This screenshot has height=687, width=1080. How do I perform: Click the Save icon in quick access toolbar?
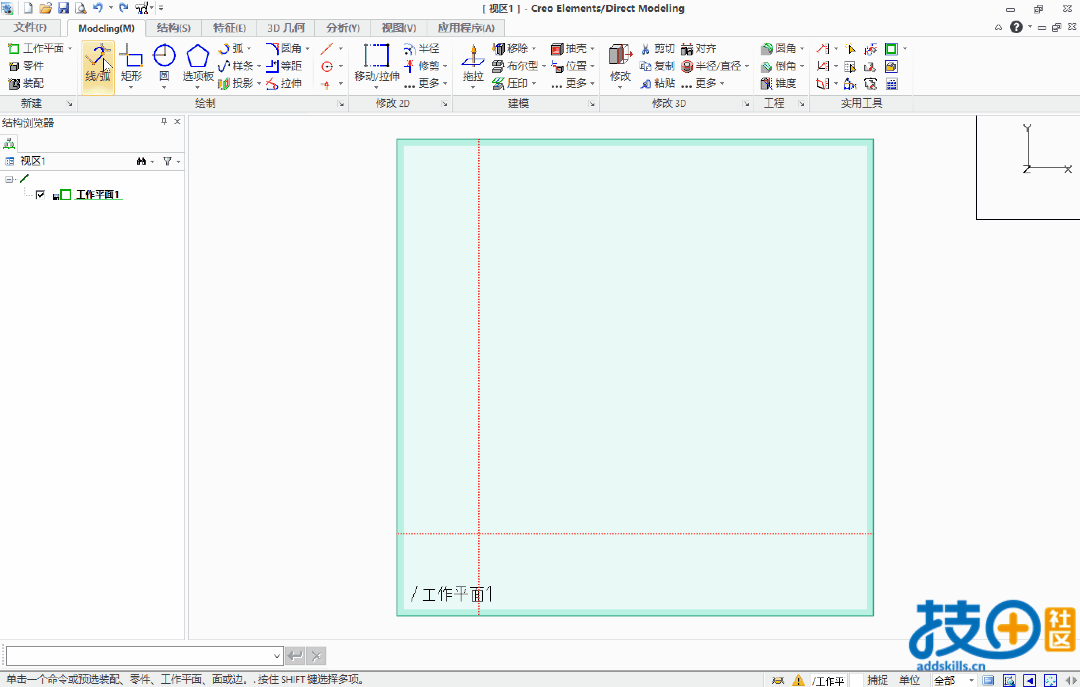point(63,8)
